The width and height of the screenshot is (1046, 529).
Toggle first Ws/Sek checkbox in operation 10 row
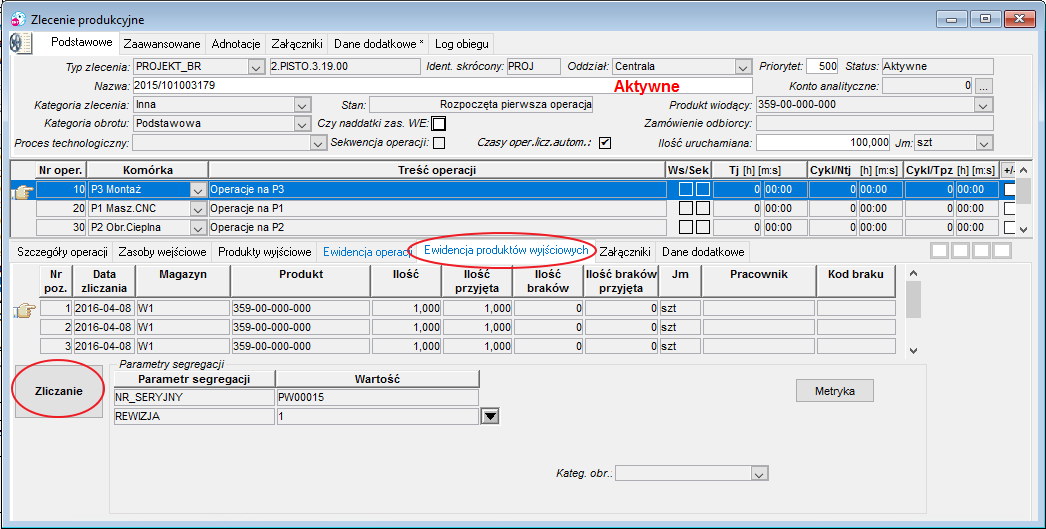[685, 189]
